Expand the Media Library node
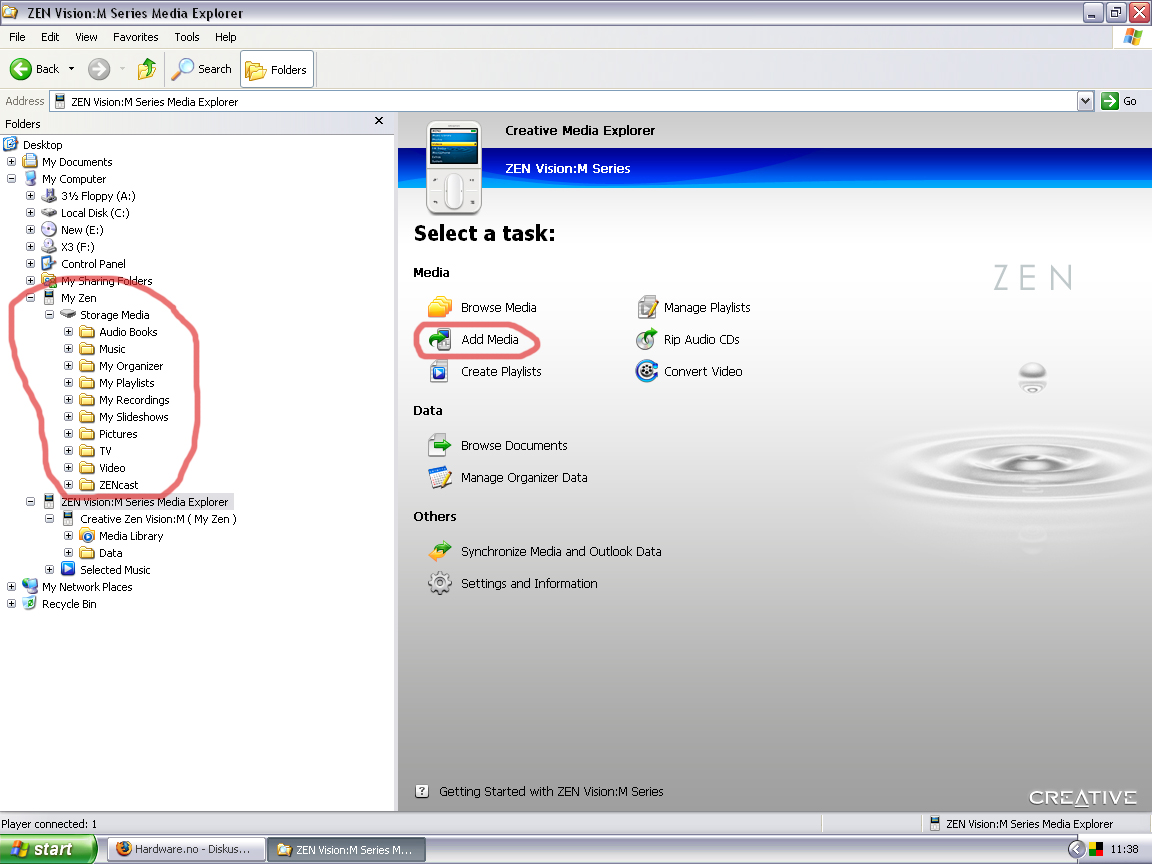This screenshot has height=864, width=1152. point(68,536)
